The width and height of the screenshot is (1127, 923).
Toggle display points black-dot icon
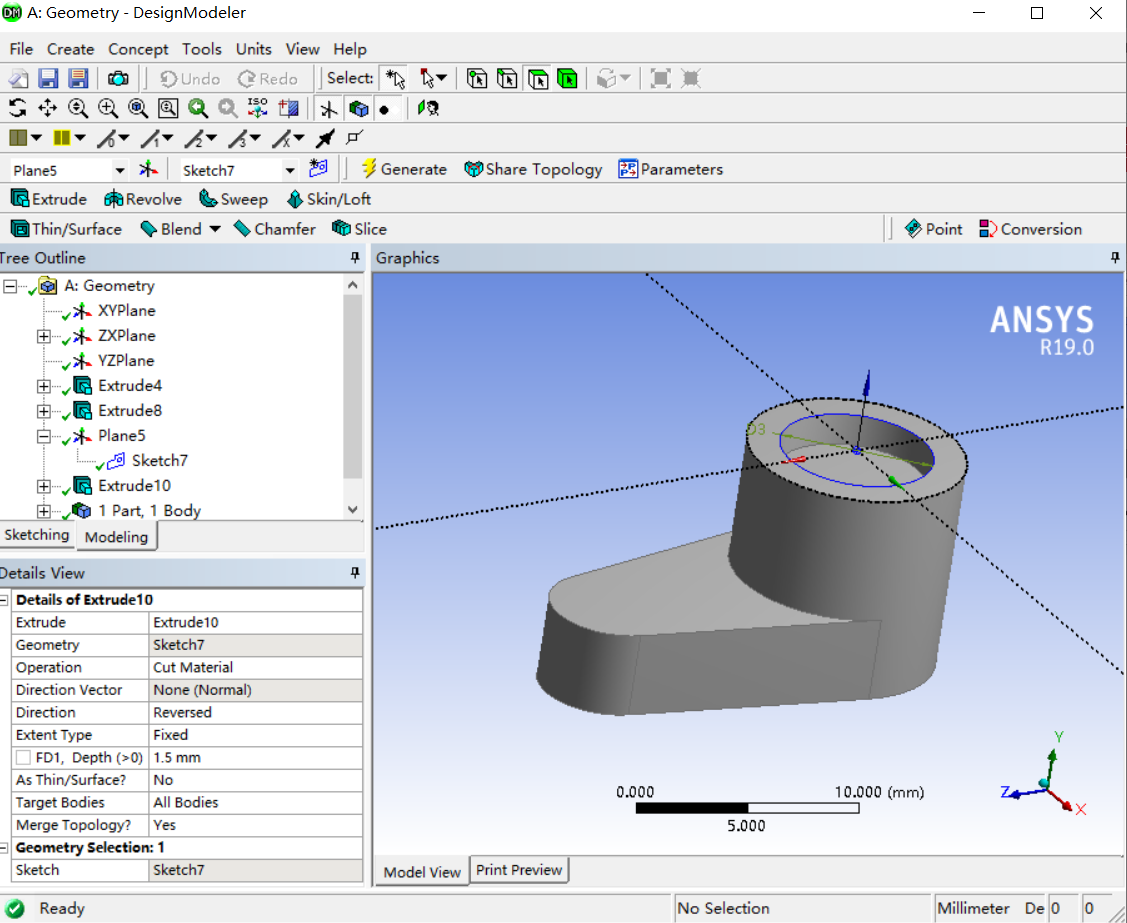(x=385, y=110)
